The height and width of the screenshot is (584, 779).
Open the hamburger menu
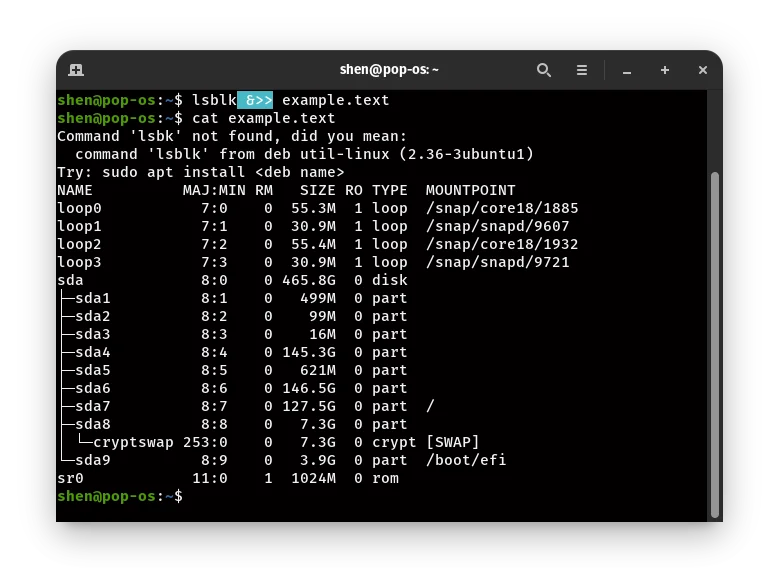click(x=581, y=70)
